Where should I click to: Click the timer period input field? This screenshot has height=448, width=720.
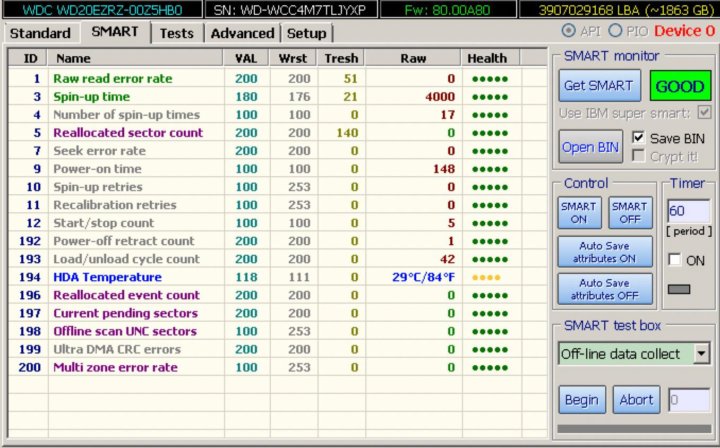point(688,213)
